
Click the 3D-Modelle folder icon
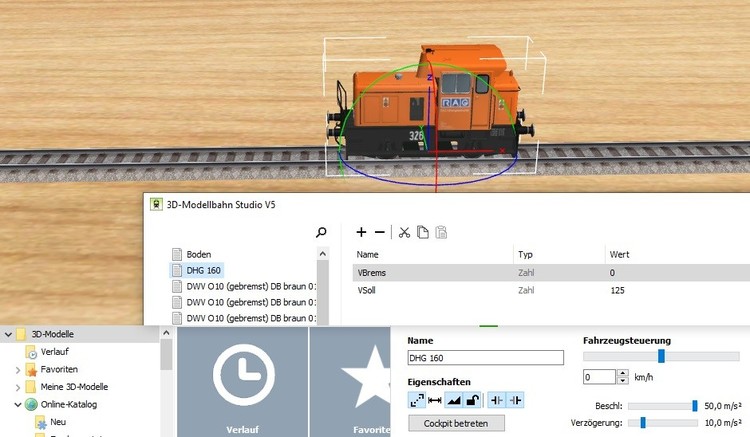[21, 334]
